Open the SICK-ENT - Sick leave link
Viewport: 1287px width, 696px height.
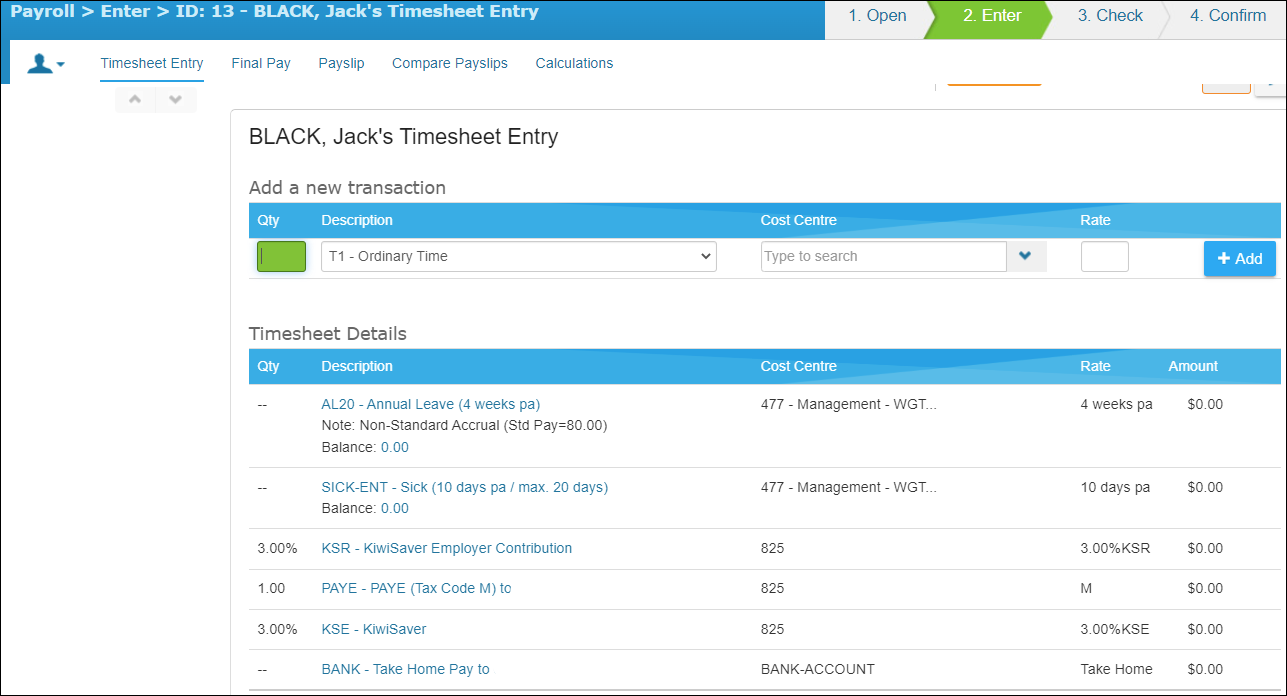click(x=464, y=488)
